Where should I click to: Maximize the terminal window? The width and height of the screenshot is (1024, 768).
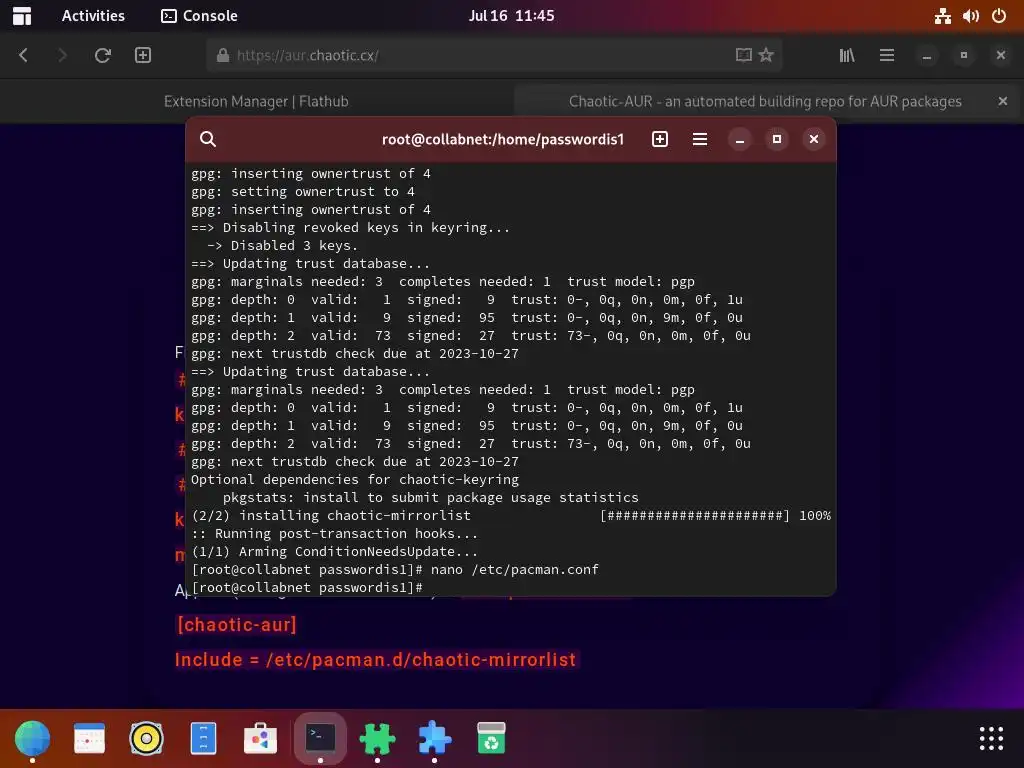[776, 139]
